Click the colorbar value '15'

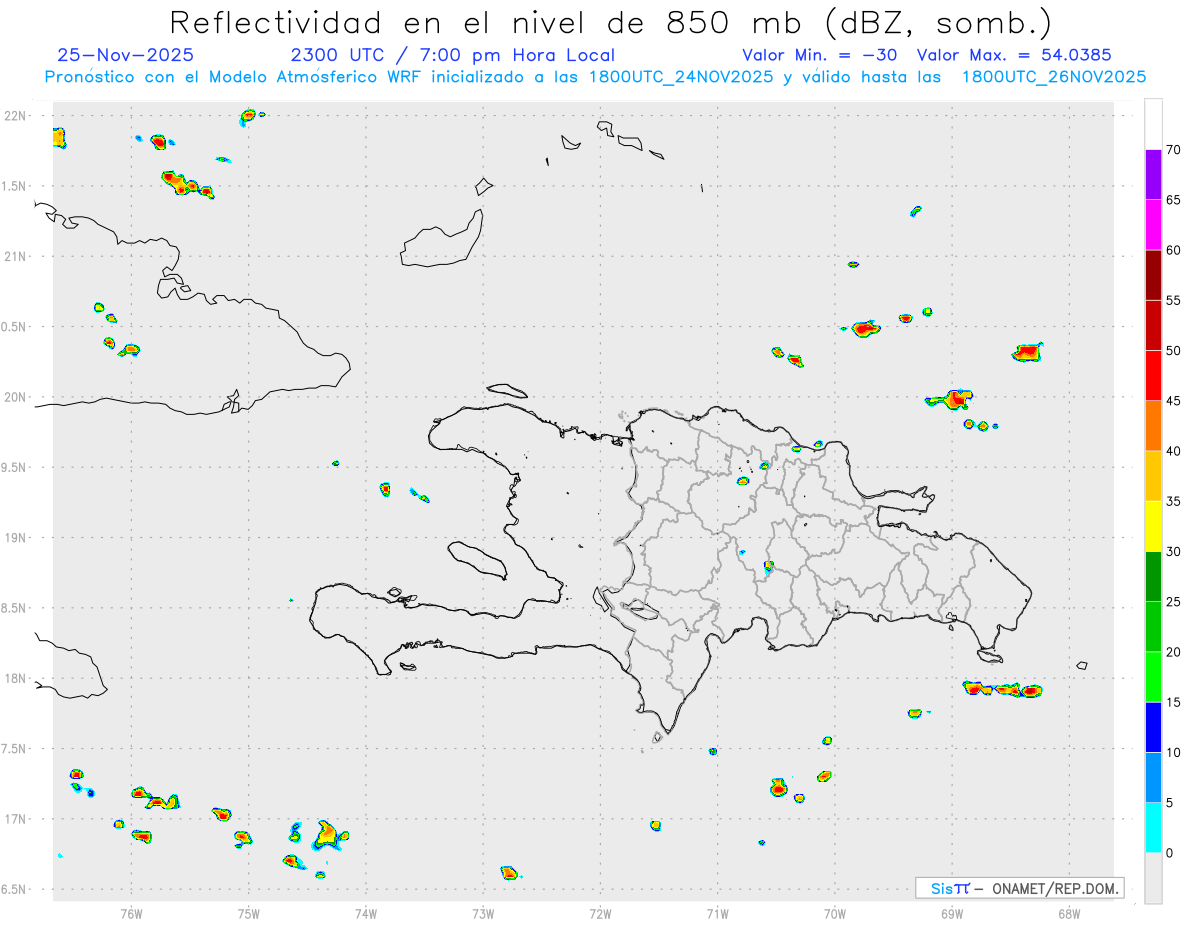click(1173, 702)
